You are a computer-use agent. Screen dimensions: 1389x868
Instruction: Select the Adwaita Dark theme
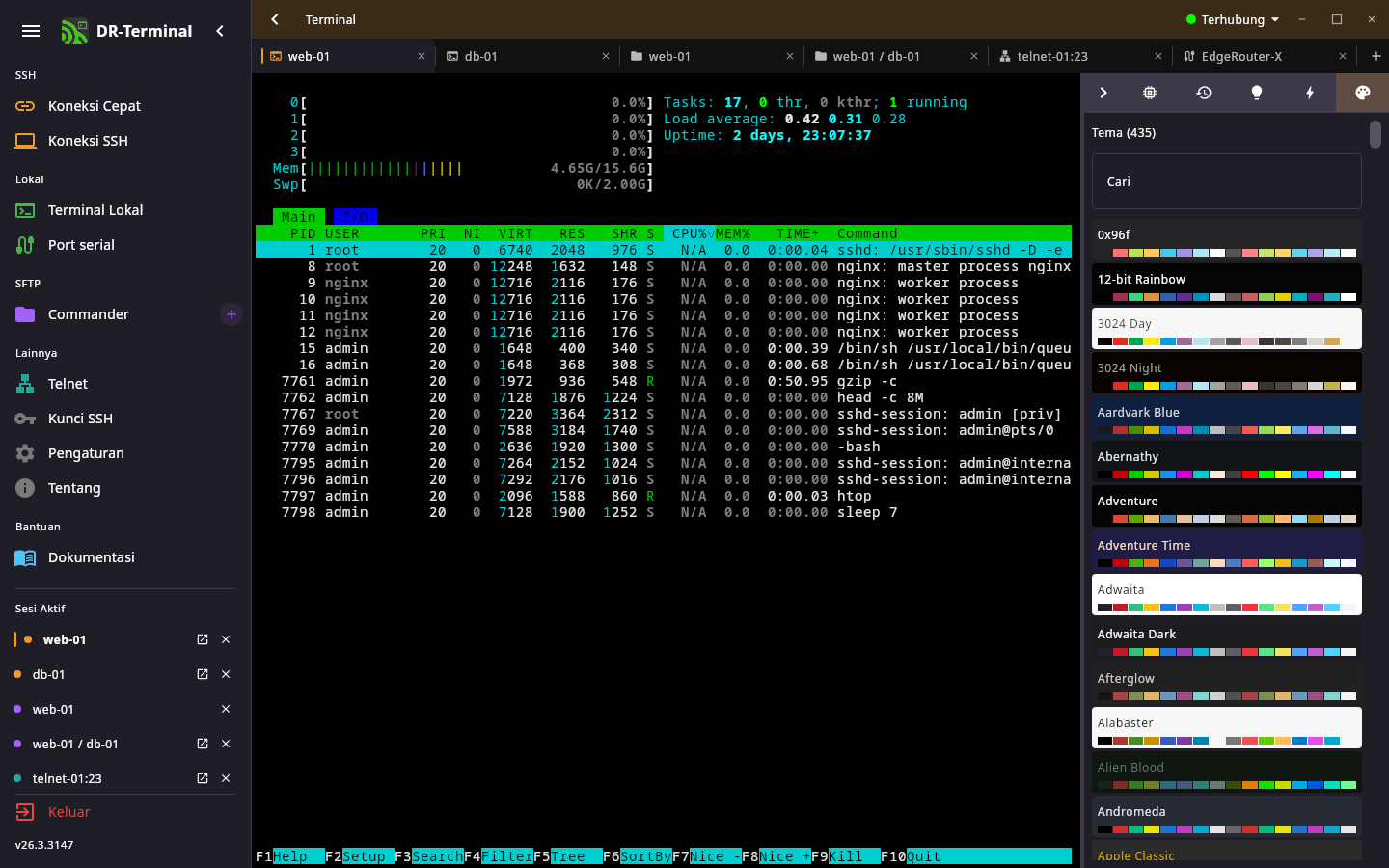coord(1227,638)
